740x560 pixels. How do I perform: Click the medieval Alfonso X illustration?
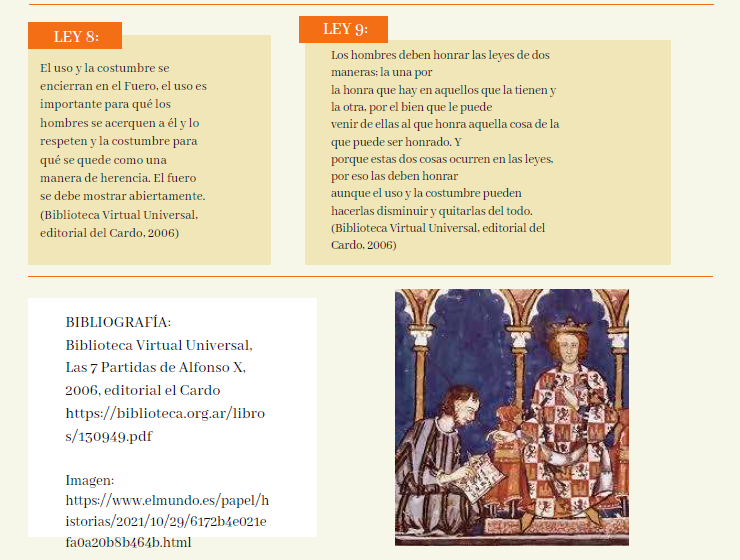point(512,418)
